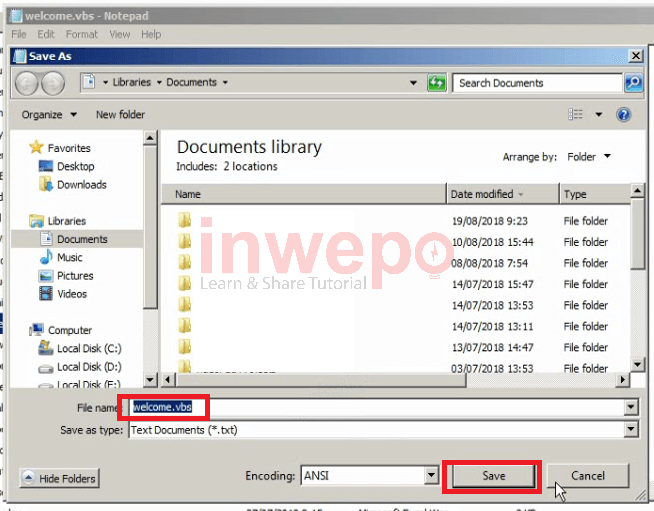Viewport: 654px width, 511px height.
Task: Click the Local Disk (D:) drive icon
Action: 45,368
